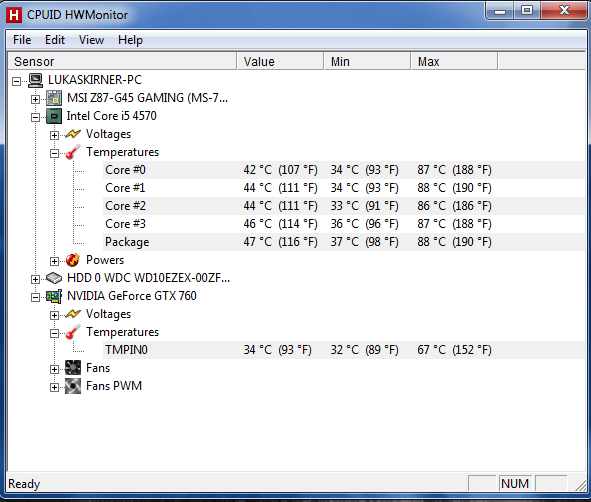Click the NVIDIA GeForce GTX 760 card icon

(x=54, y=296)
